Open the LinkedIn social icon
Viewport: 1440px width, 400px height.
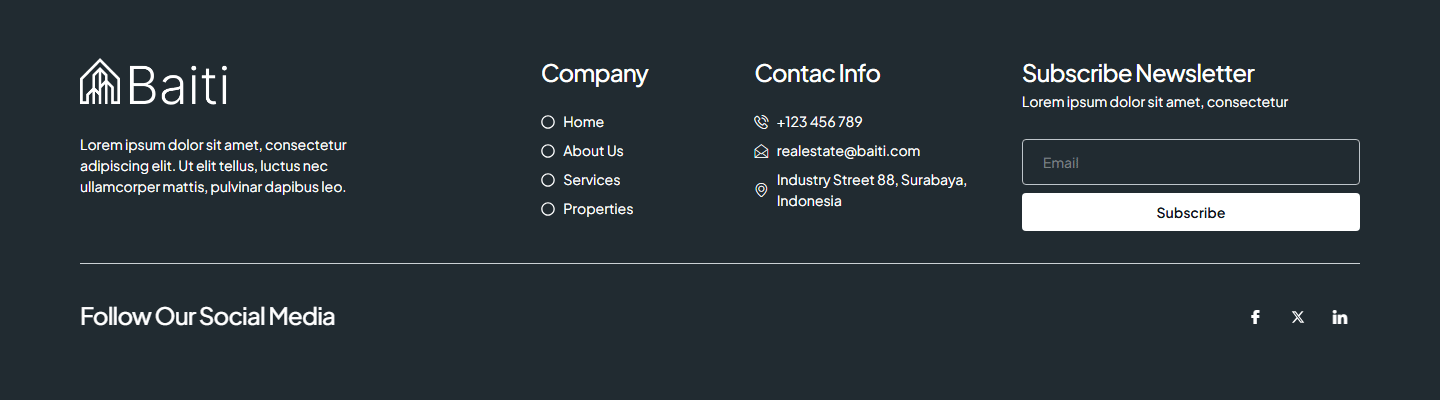[1340, 317]
